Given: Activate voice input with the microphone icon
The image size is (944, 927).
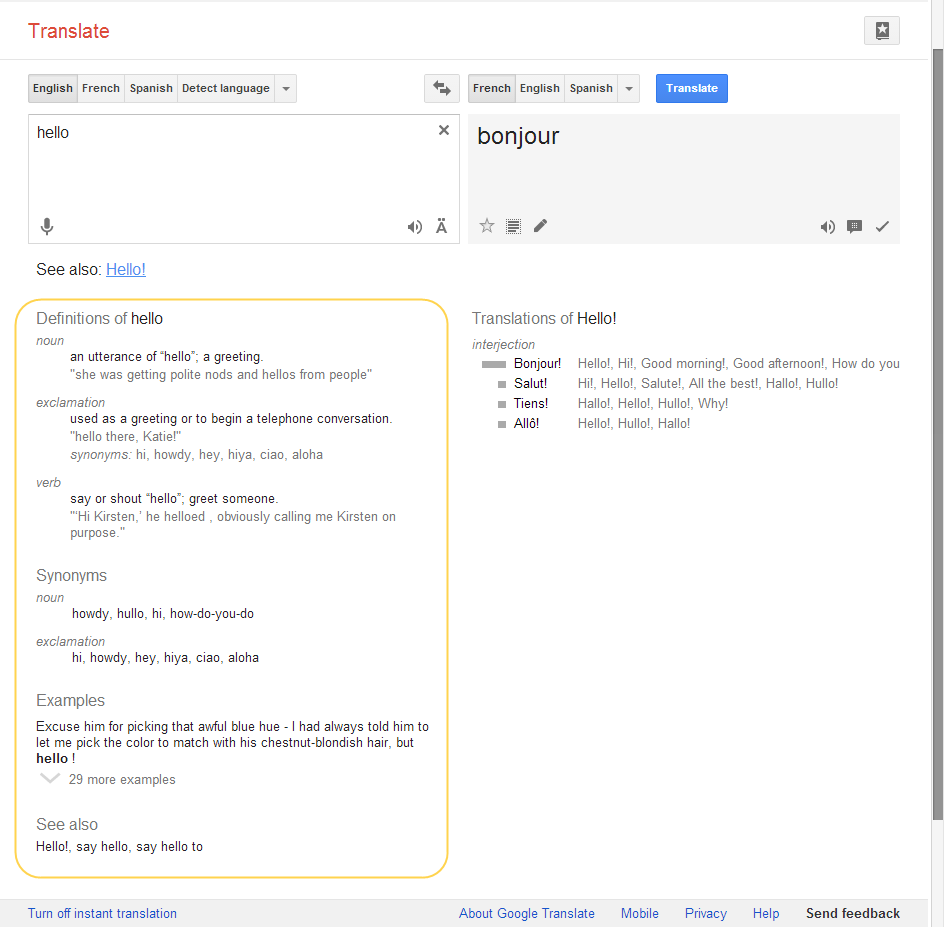Looking at the screenshot, I should (x=46, y=227).
